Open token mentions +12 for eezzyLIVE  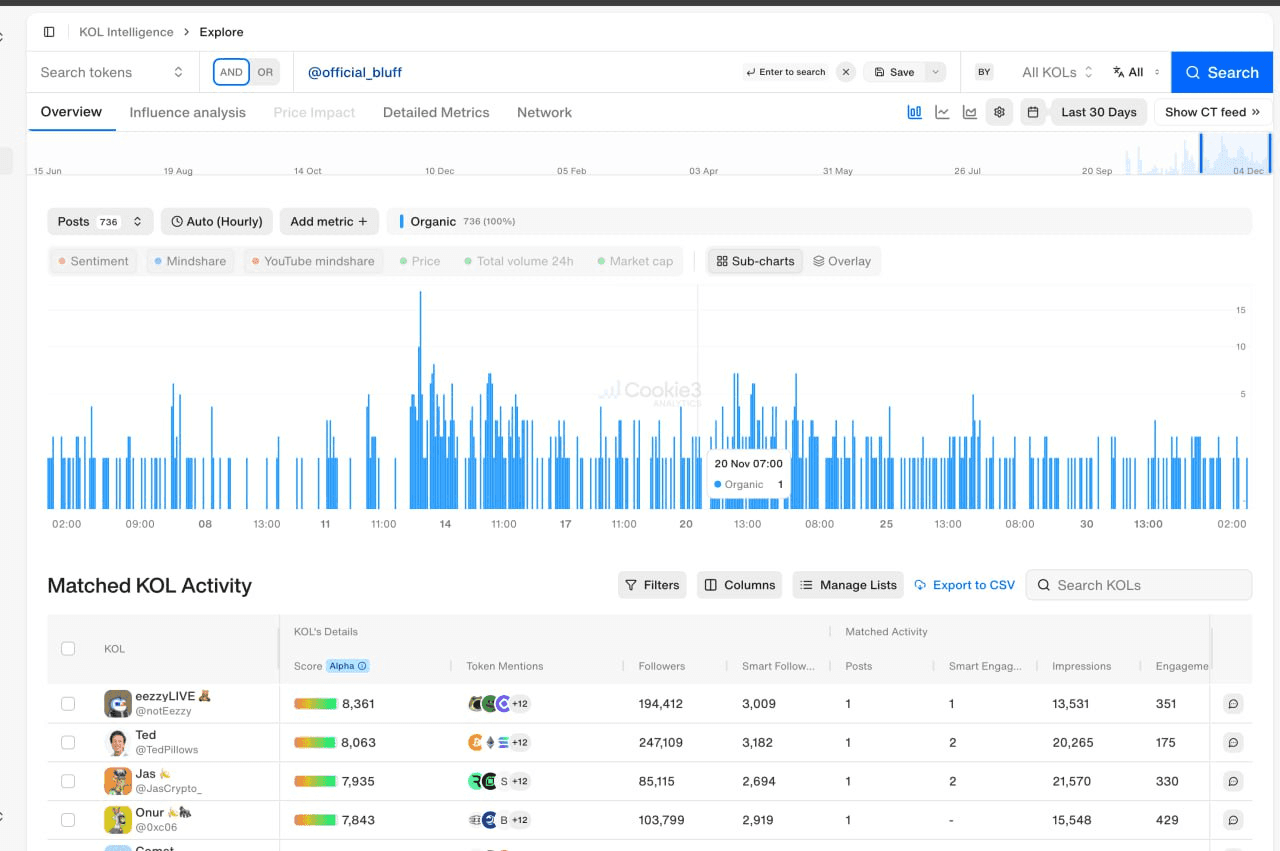(520, 704)
